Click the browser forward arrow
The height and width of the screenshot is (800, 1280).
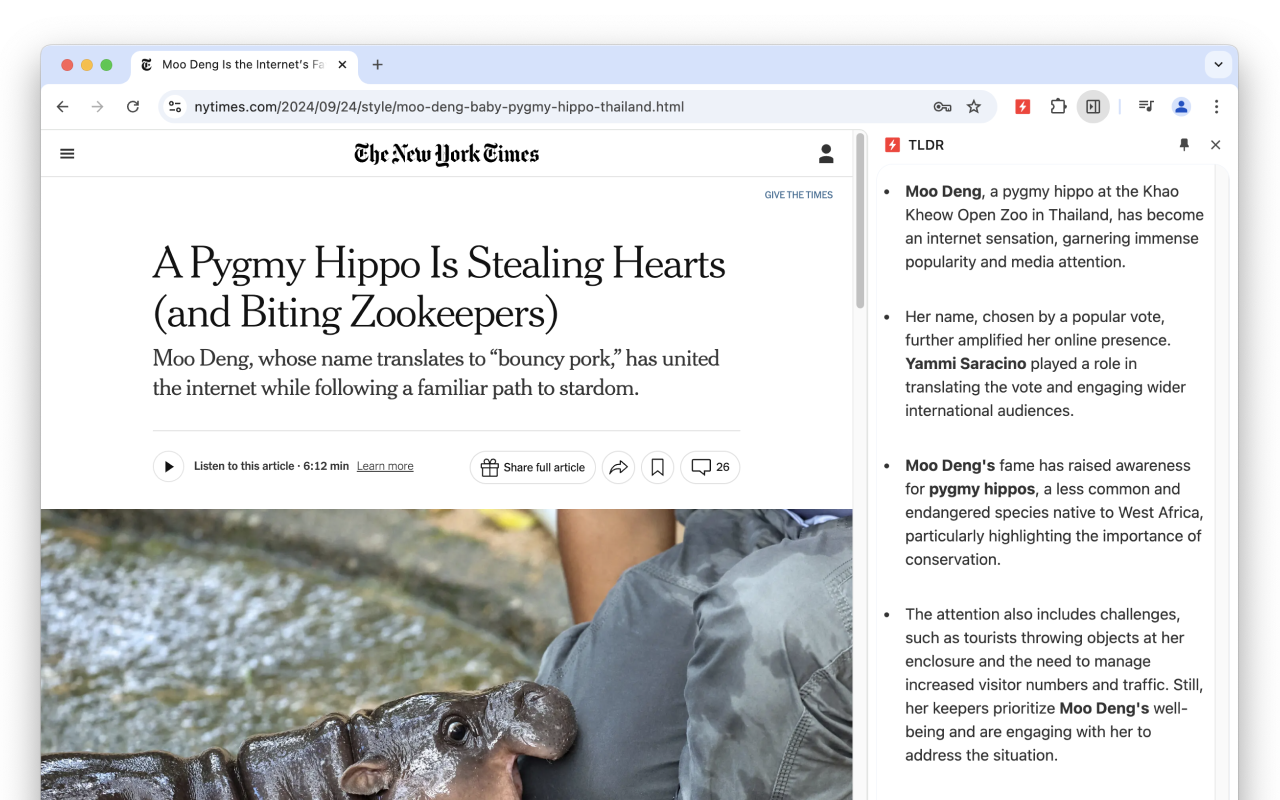pos(97,107)
